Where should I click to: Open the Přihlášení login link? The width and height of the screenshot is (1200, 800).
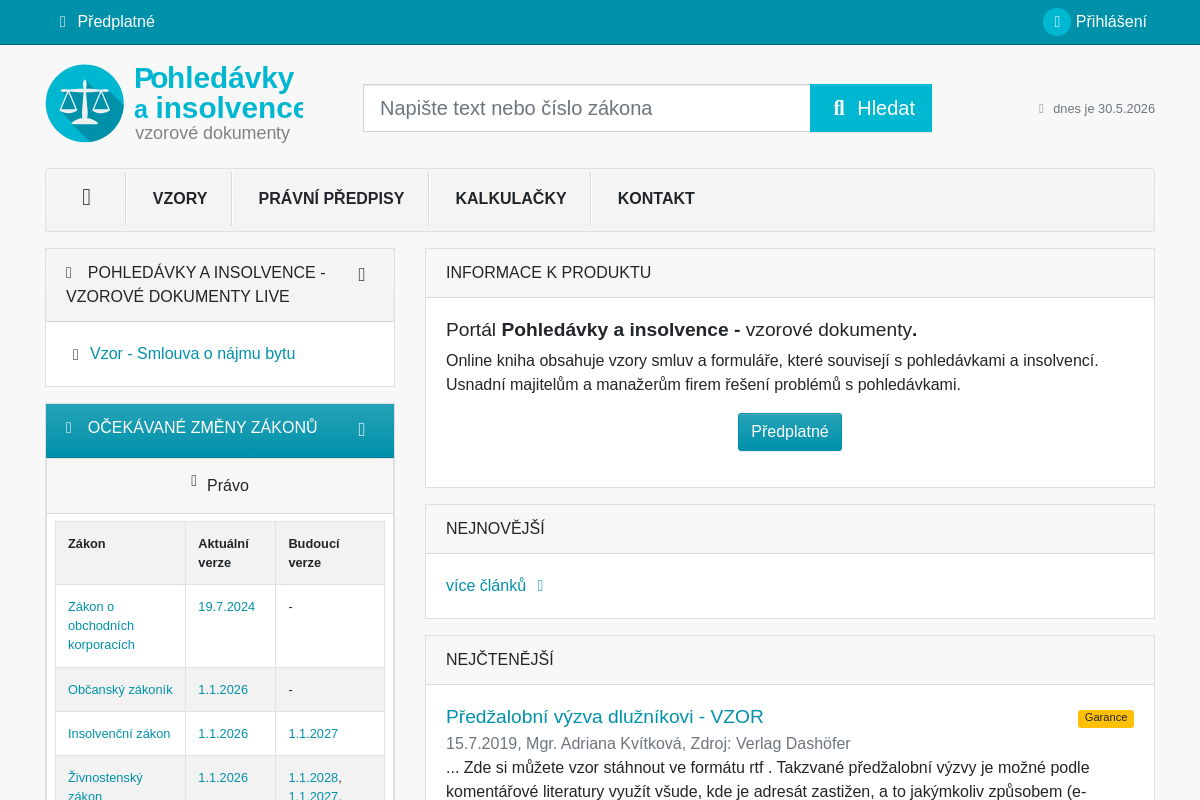point(1111,22)
